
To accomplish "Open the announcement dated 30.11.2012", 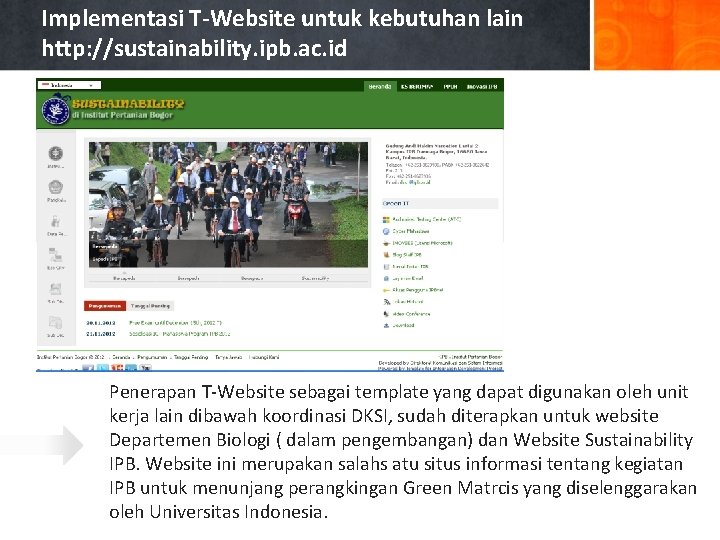I will coord(175,323).
